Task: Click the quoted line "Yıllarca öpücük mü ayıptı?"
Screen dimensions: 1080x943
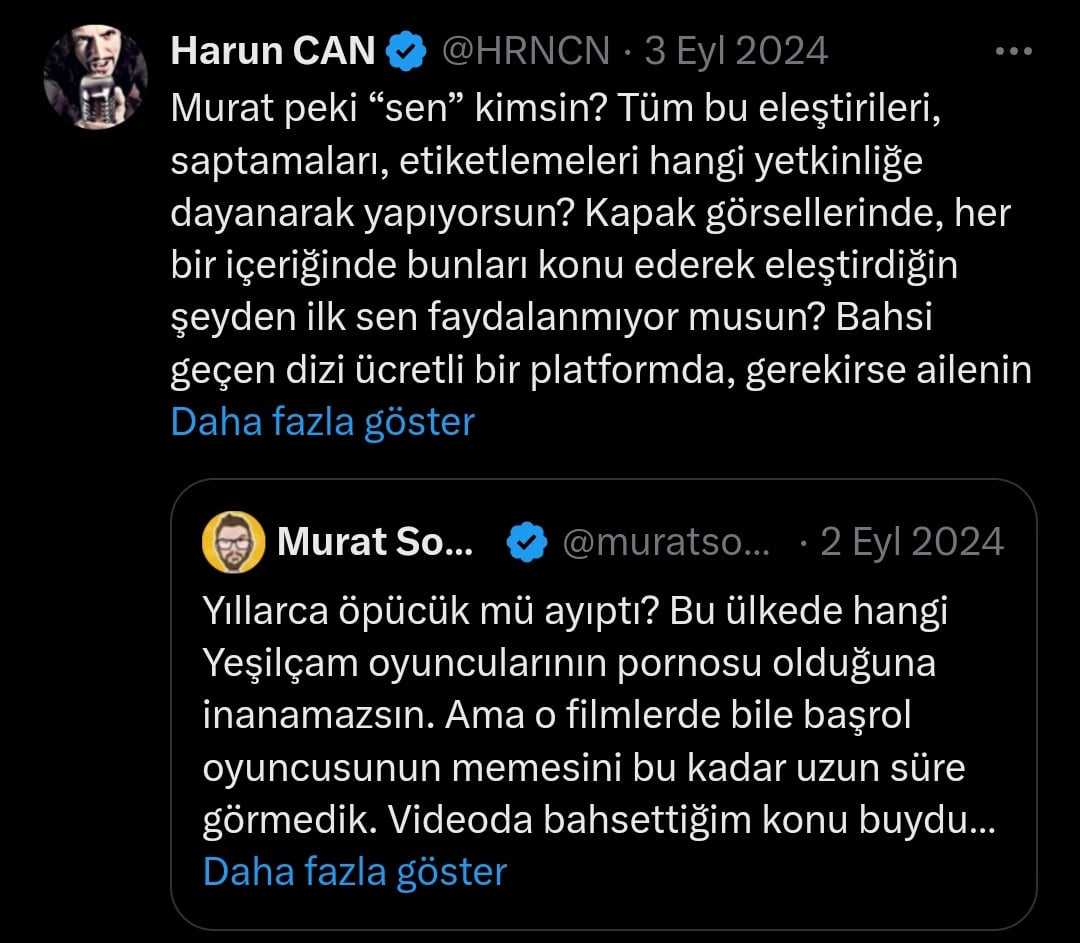Action: point(575,610)
